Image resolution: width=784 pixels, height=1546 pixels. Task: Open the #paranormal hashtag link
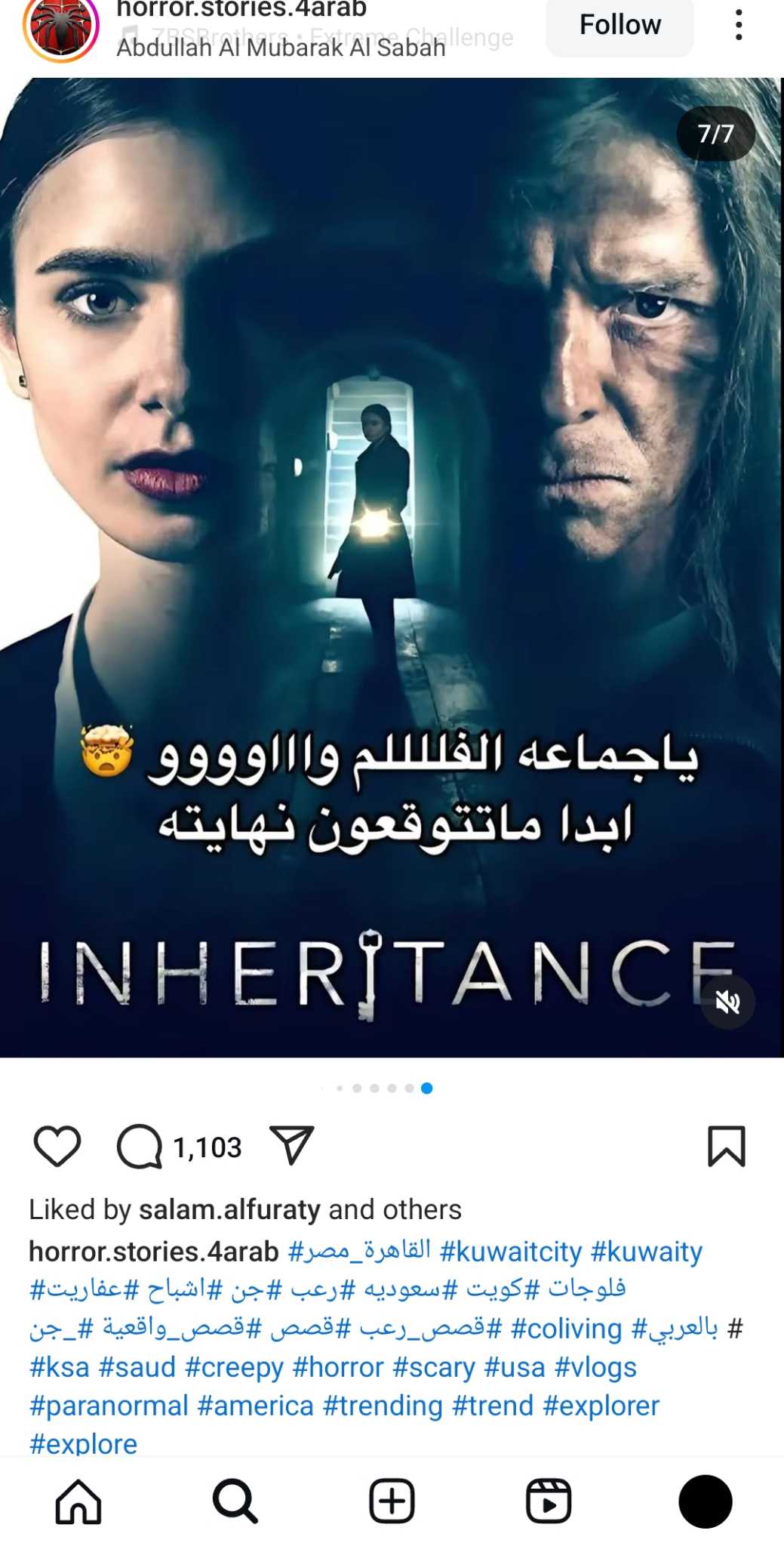point(109,1406)
